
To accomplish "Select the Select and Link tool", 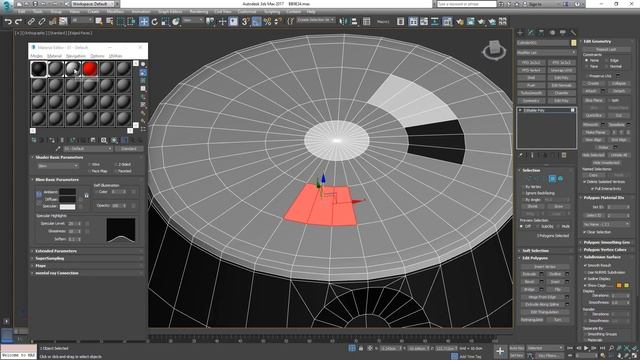I will coord(31,22).
